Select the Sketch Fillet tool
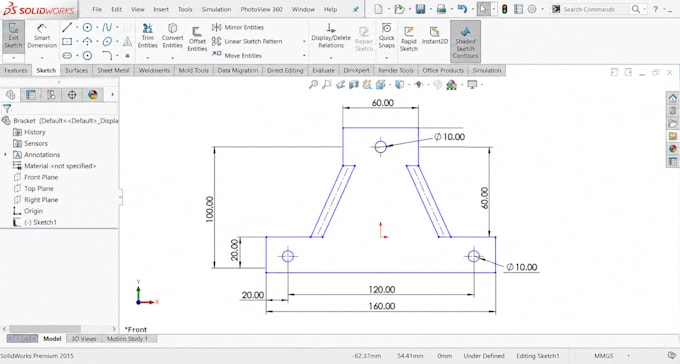680x364 pixels. coord(107,56)
